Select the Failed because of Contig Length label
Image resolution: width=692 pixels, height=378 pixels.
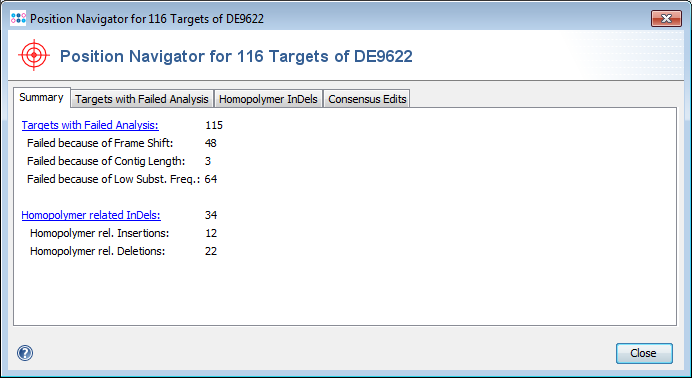[x=106, y=161]
